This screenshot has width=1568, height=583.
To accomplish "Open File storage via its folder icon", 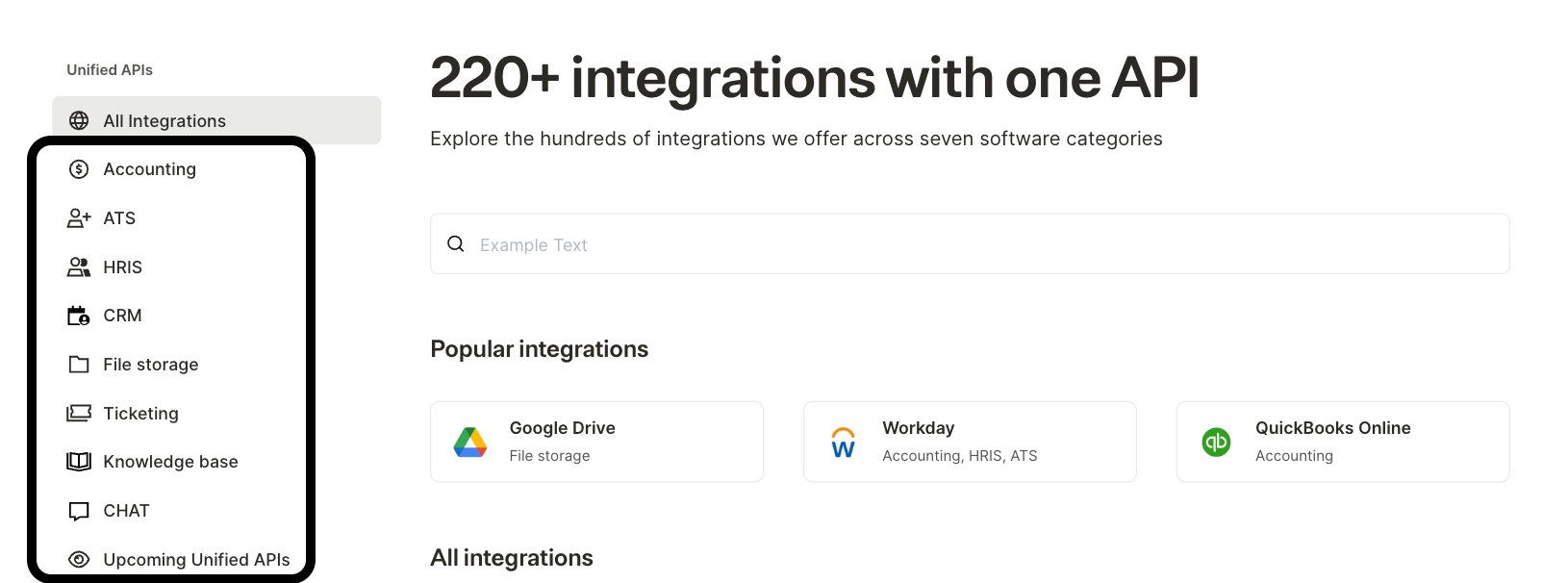I will pyautogui.click(x=78, y=364).
